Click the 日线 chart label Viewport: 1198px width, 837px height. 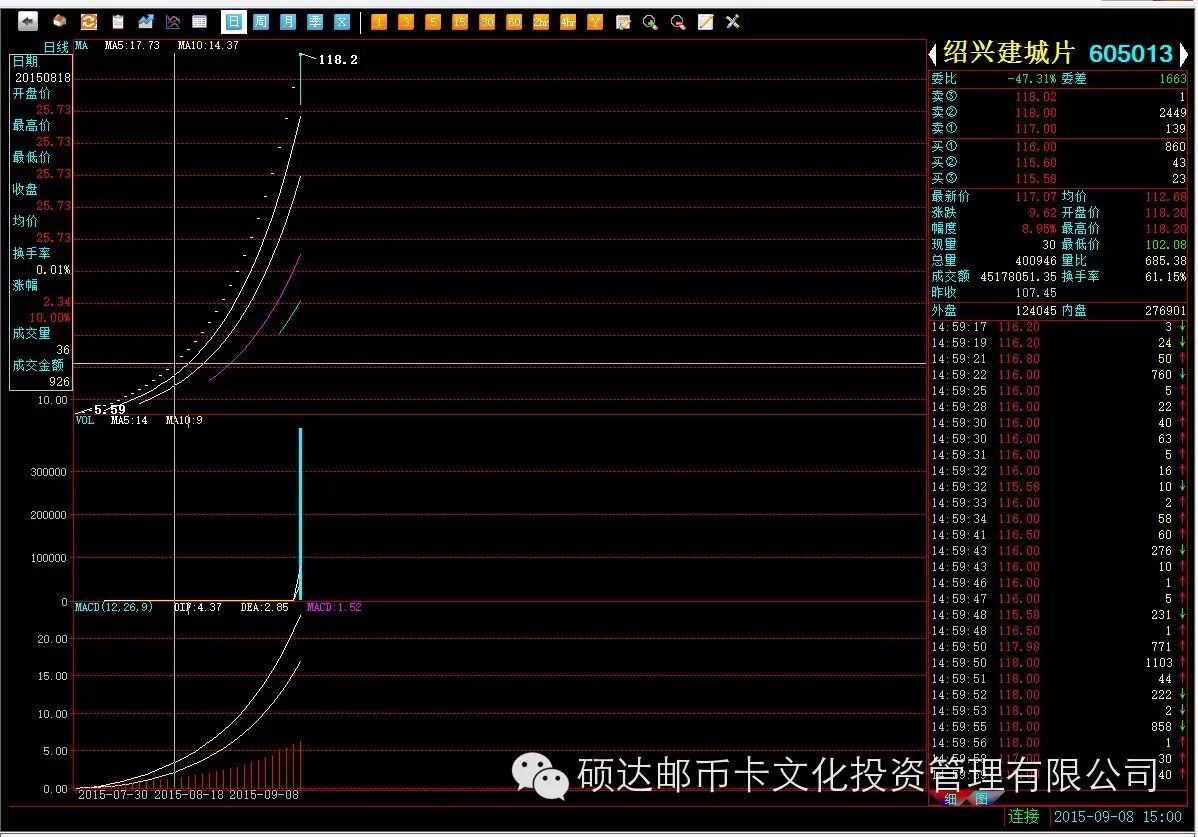(56, 47)
